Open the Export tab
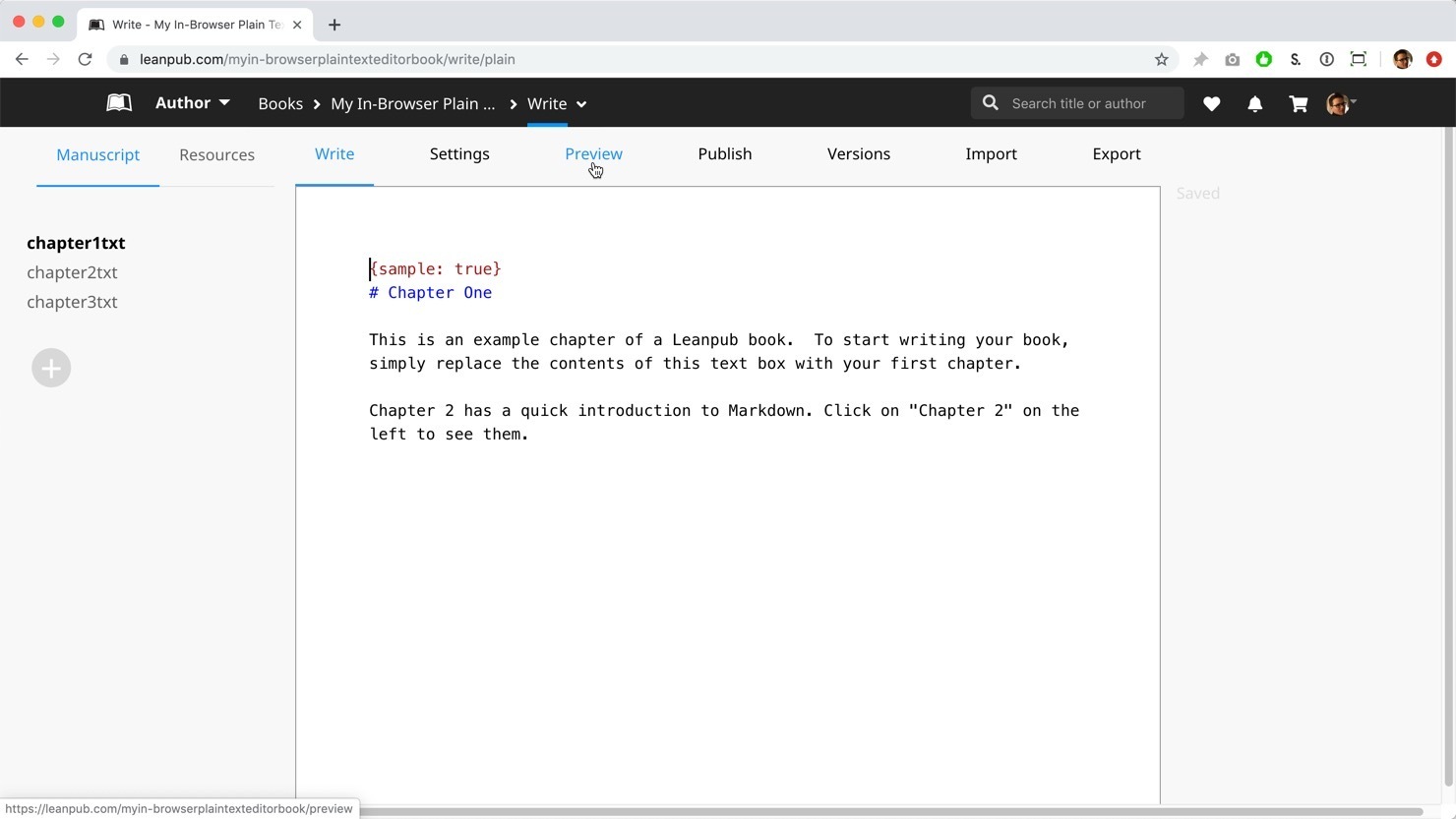The height and width of the screenshot is (819, 1456). pos(1116,154)
